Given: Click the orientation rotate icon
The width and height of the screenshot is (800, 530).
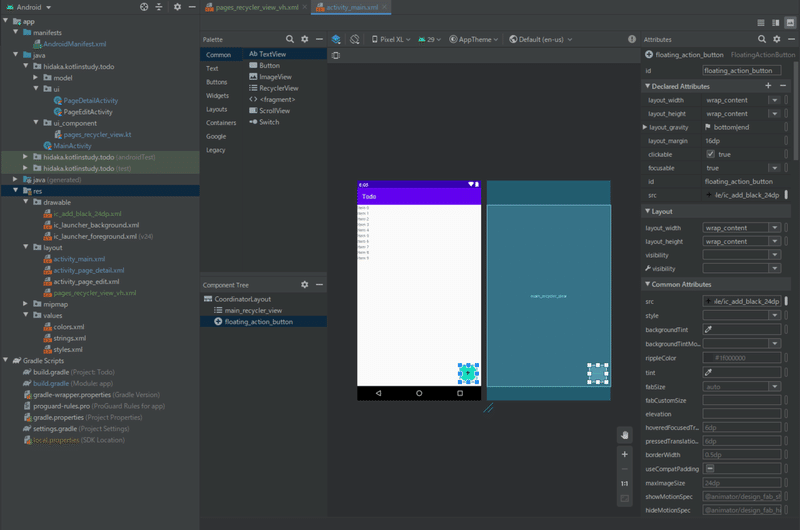Looking at the screenshot, I should point(355,39).
